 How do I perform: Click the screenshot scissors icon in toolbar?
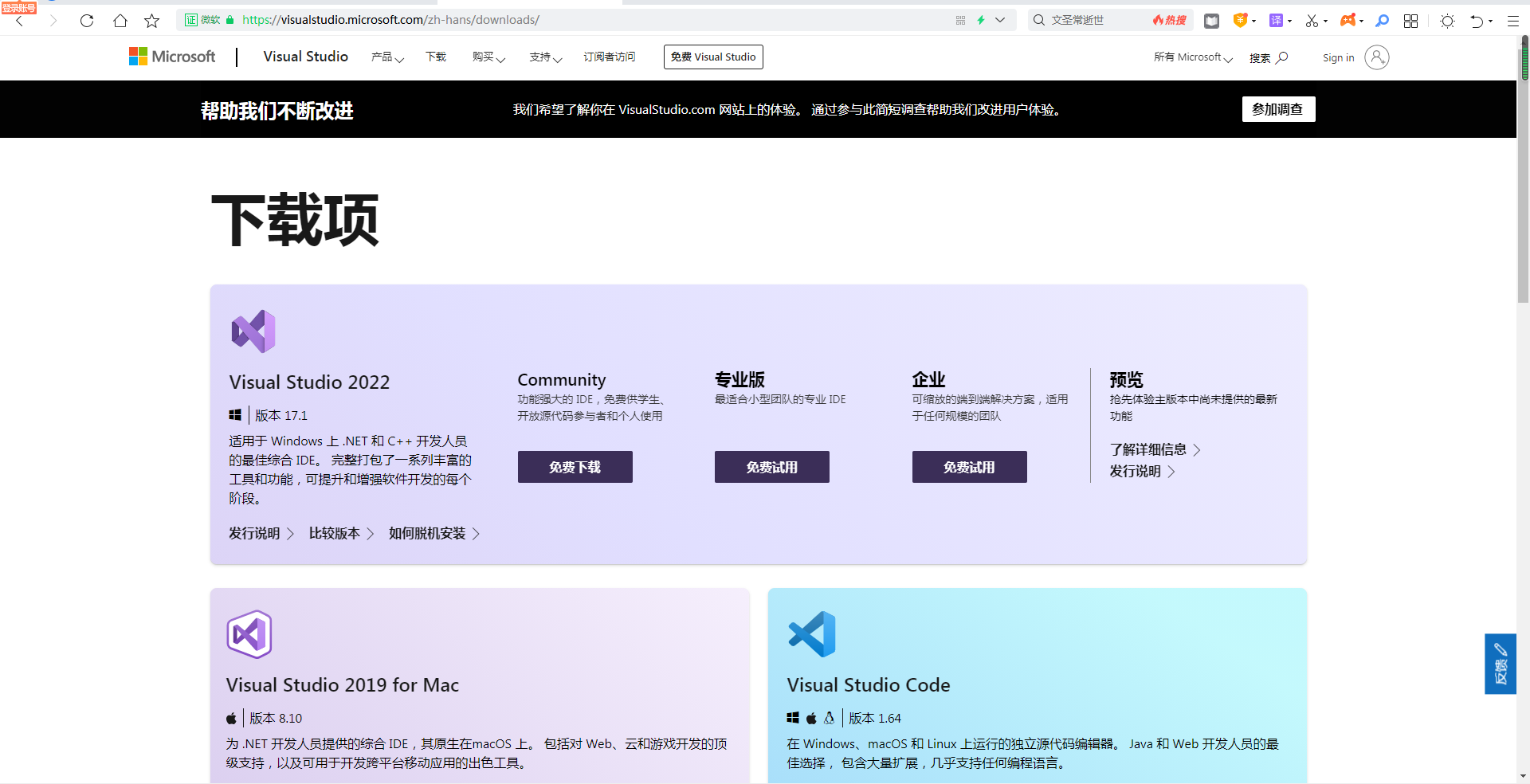pyautogui.click(x=1313, y=20)
